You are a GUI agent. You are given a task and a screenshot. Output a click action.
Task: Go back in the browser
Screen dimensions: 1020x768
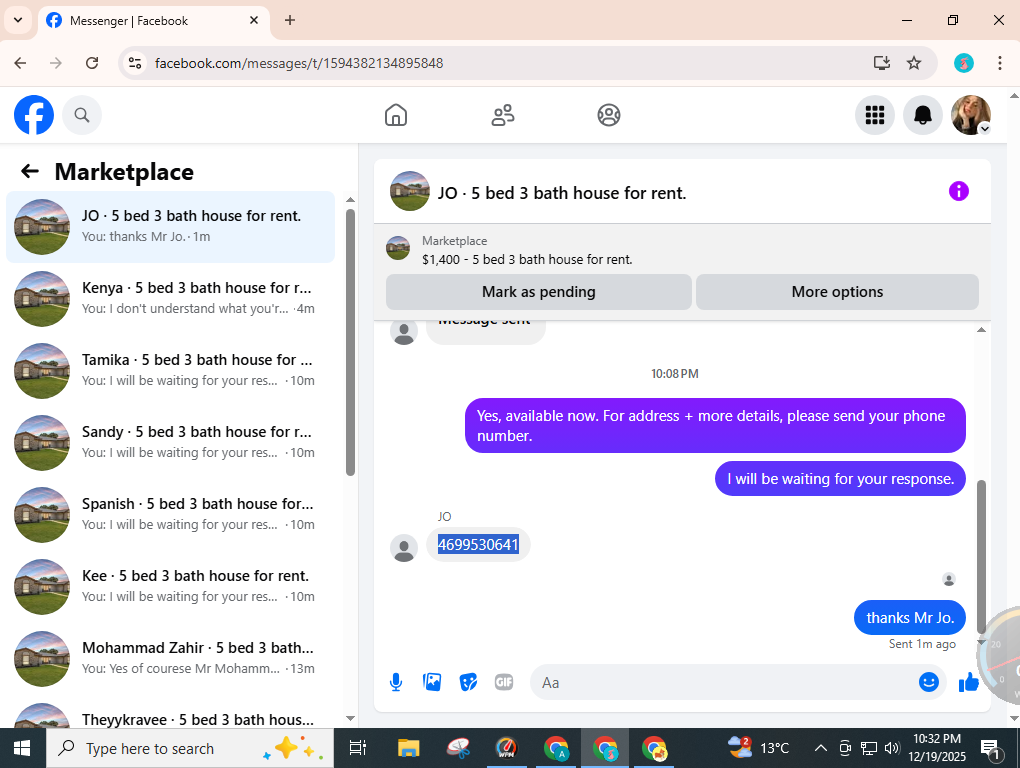[20, 63]
